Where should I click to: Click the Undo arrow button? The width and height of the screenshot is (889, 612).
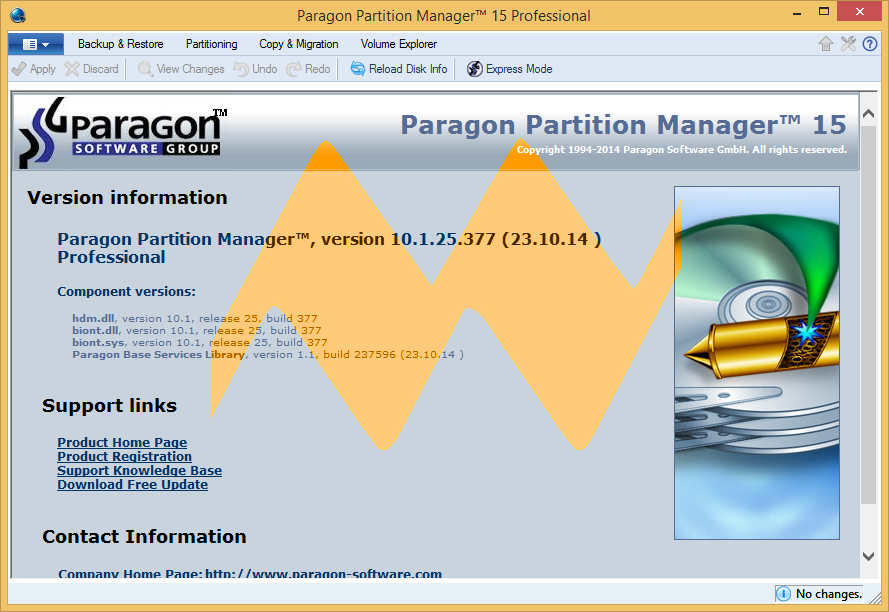256,69
